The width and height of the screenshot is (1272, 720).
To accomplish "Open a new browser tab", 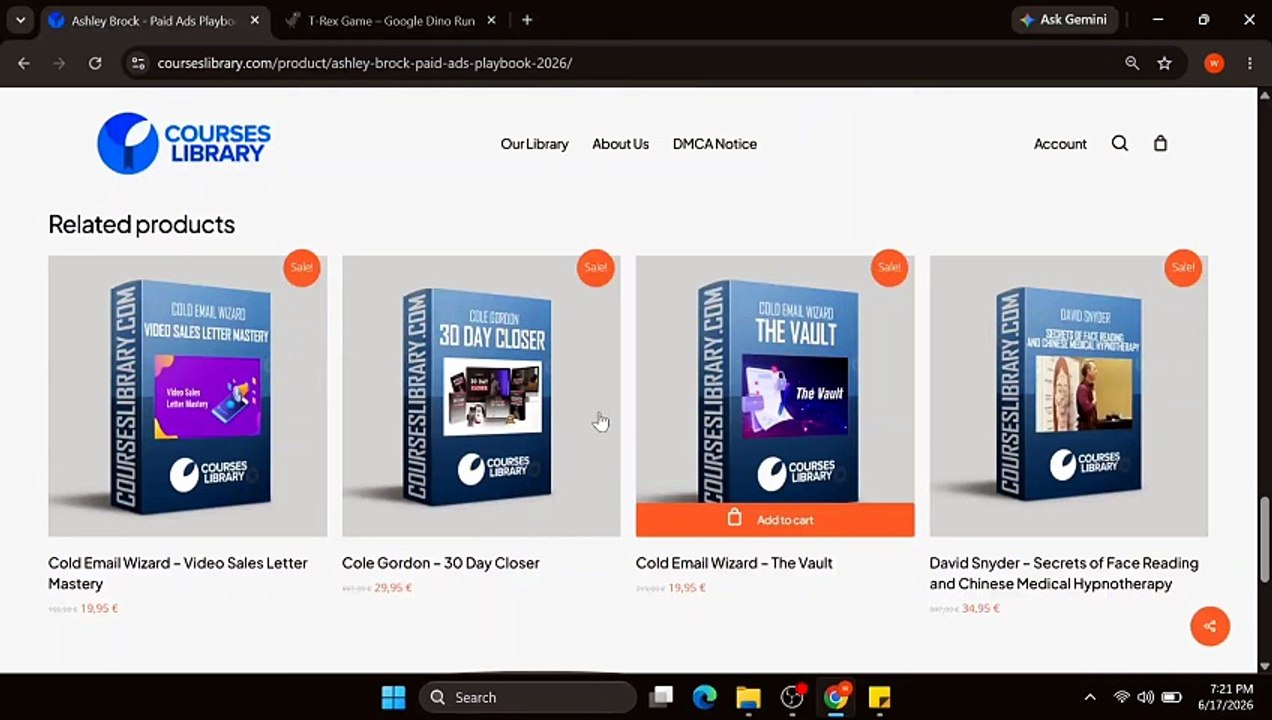I will tap(527, 20).
